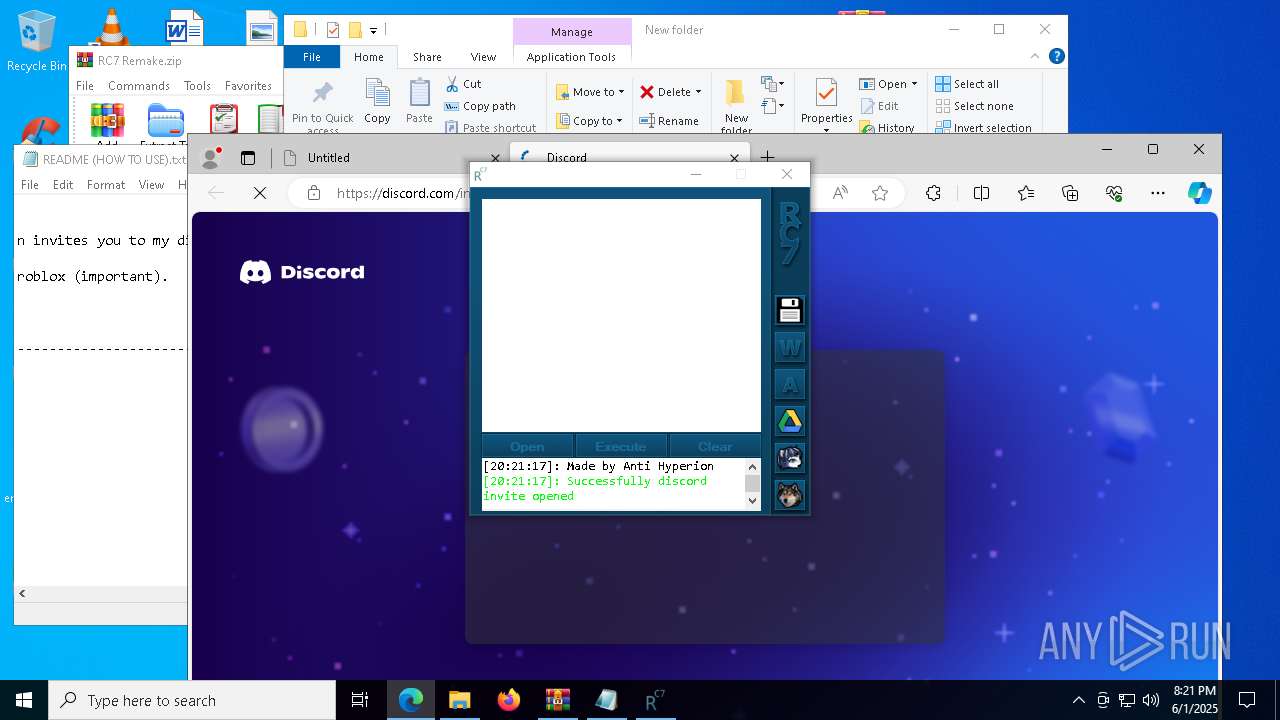Click the Edge back navigation arrow

216,193
